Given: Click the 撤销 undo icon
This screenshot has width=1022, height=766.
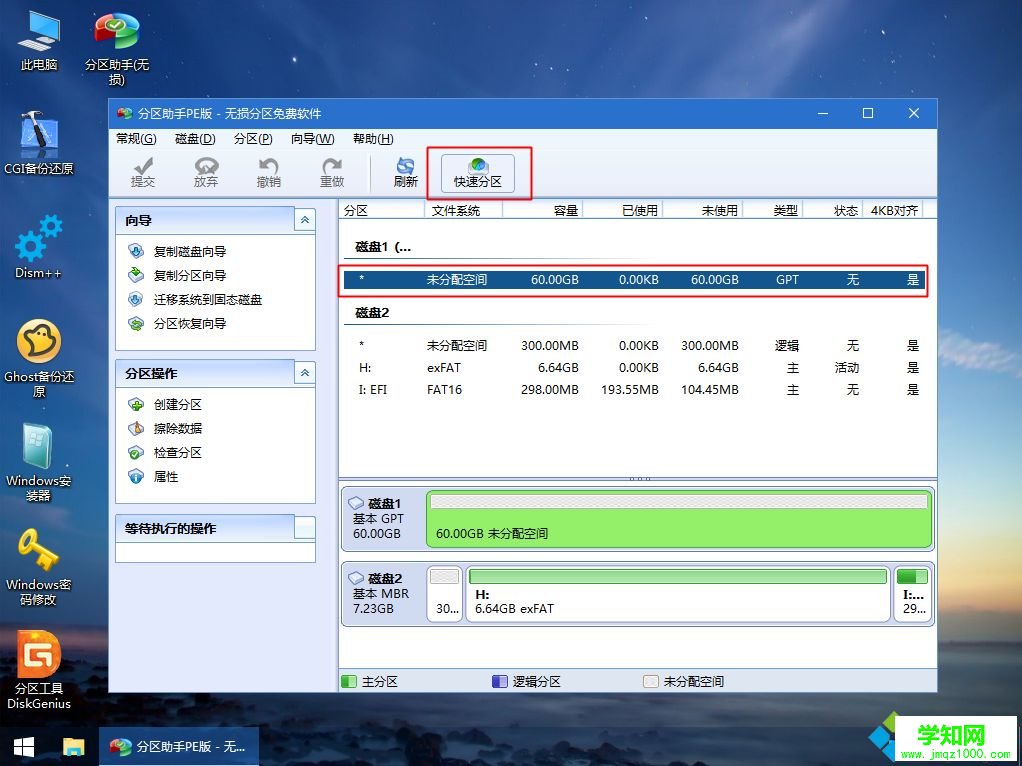Looking at the screenshot, I should (x=269, y=172).
